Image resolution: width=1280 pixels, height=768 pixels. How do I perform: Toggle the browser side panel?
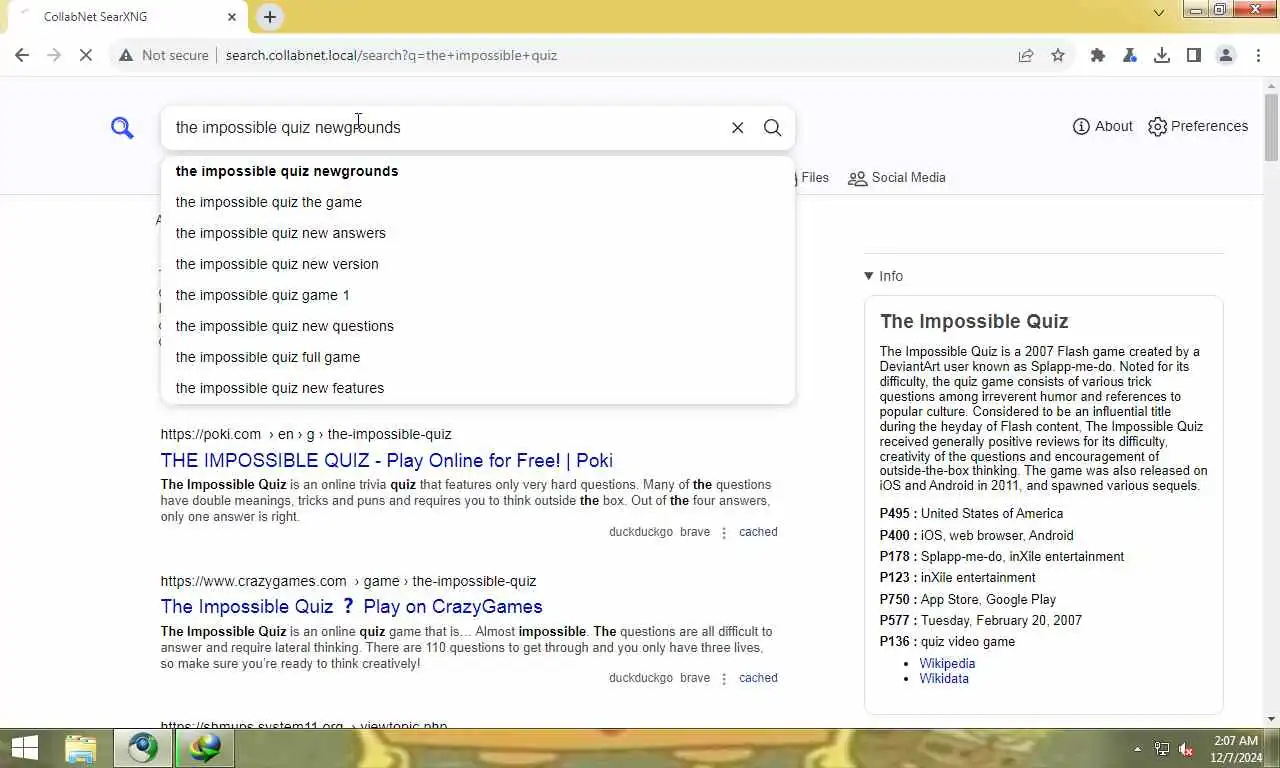(x=1194, y=55)
